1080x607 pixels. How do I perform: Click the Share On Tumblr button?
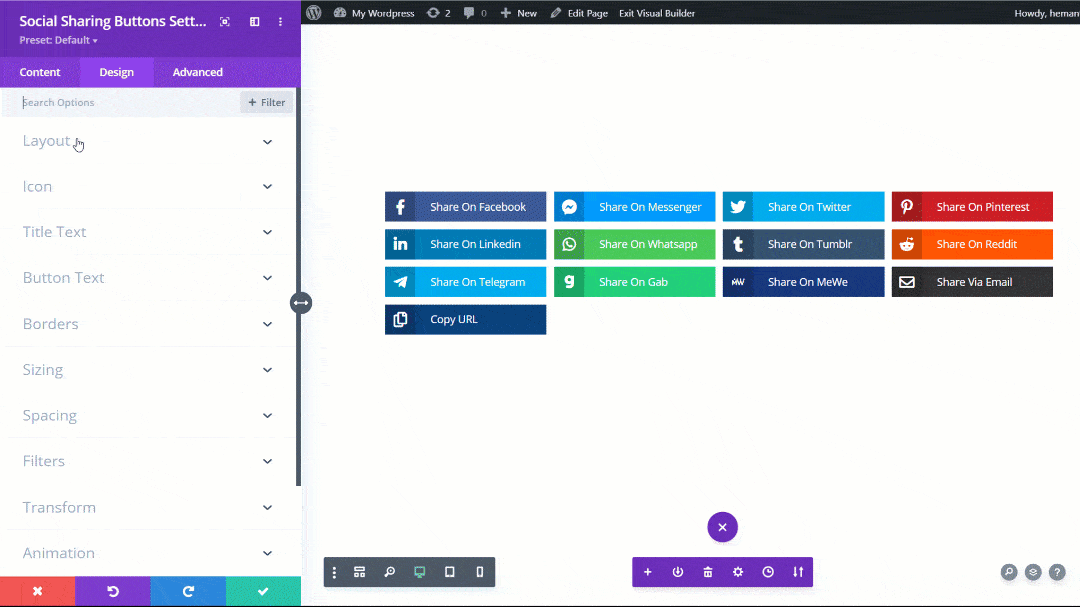(x=803, y=245)
